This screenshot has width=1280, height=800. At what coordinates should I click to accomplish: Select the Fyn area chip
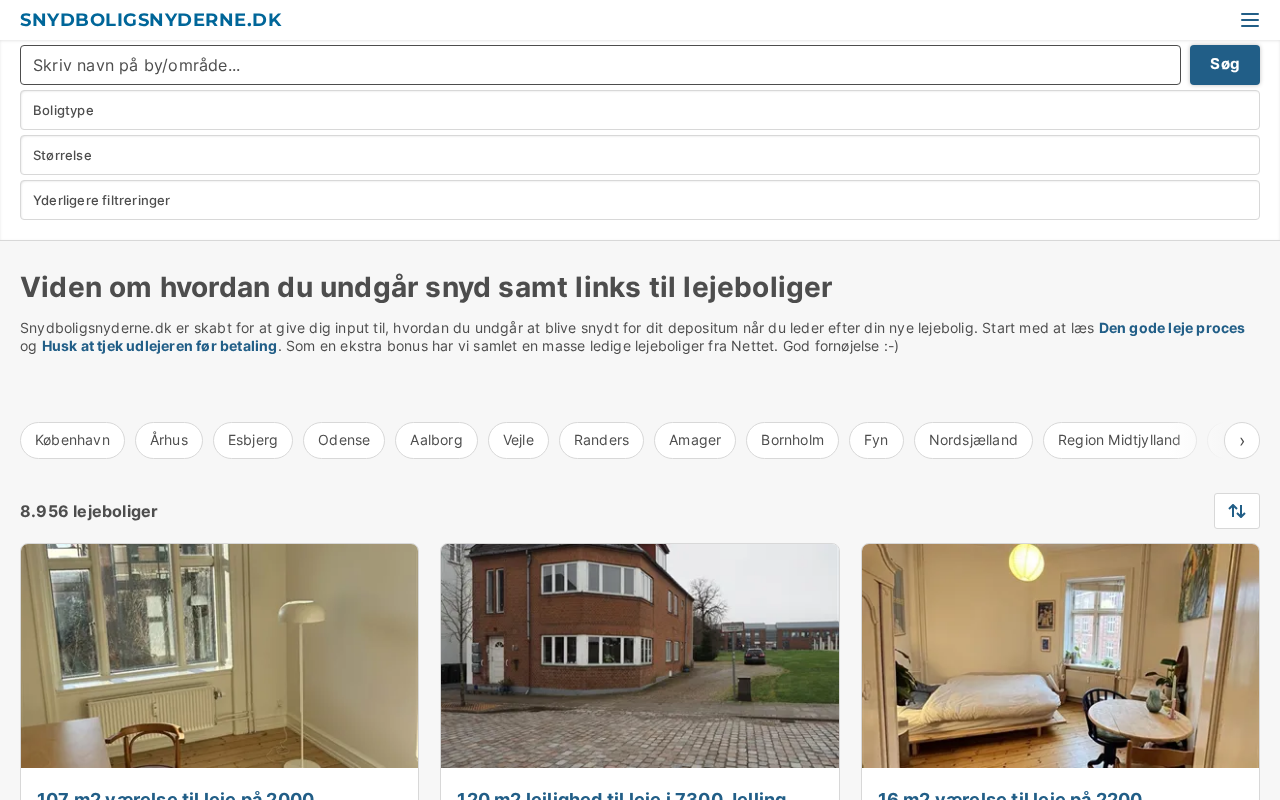click(x=876, y=440)
